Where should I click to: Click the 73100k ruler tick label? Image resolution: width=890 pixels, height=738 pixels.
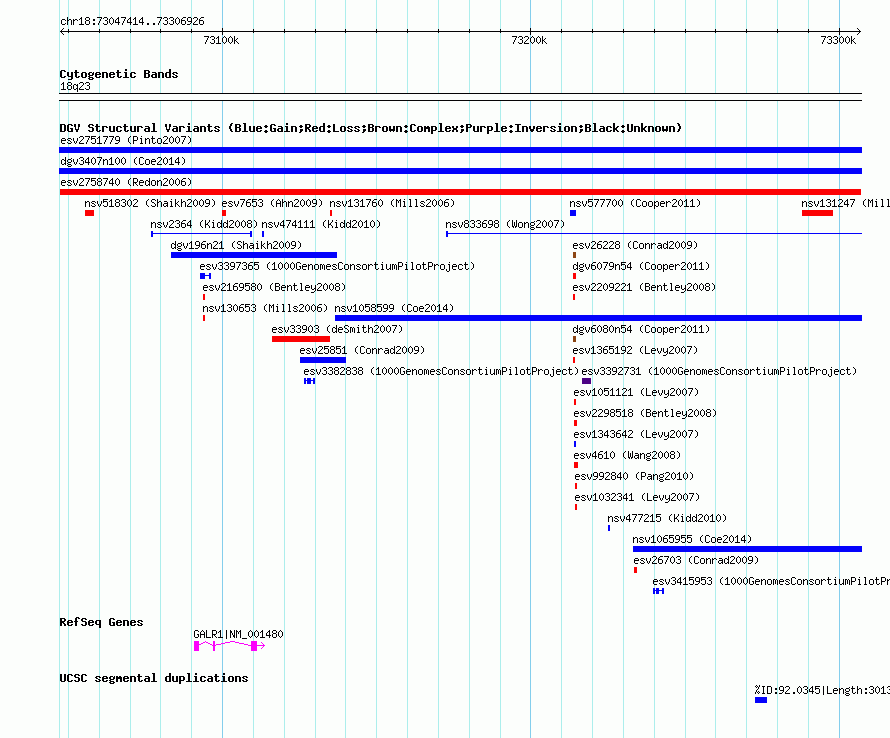click(221, 40)
